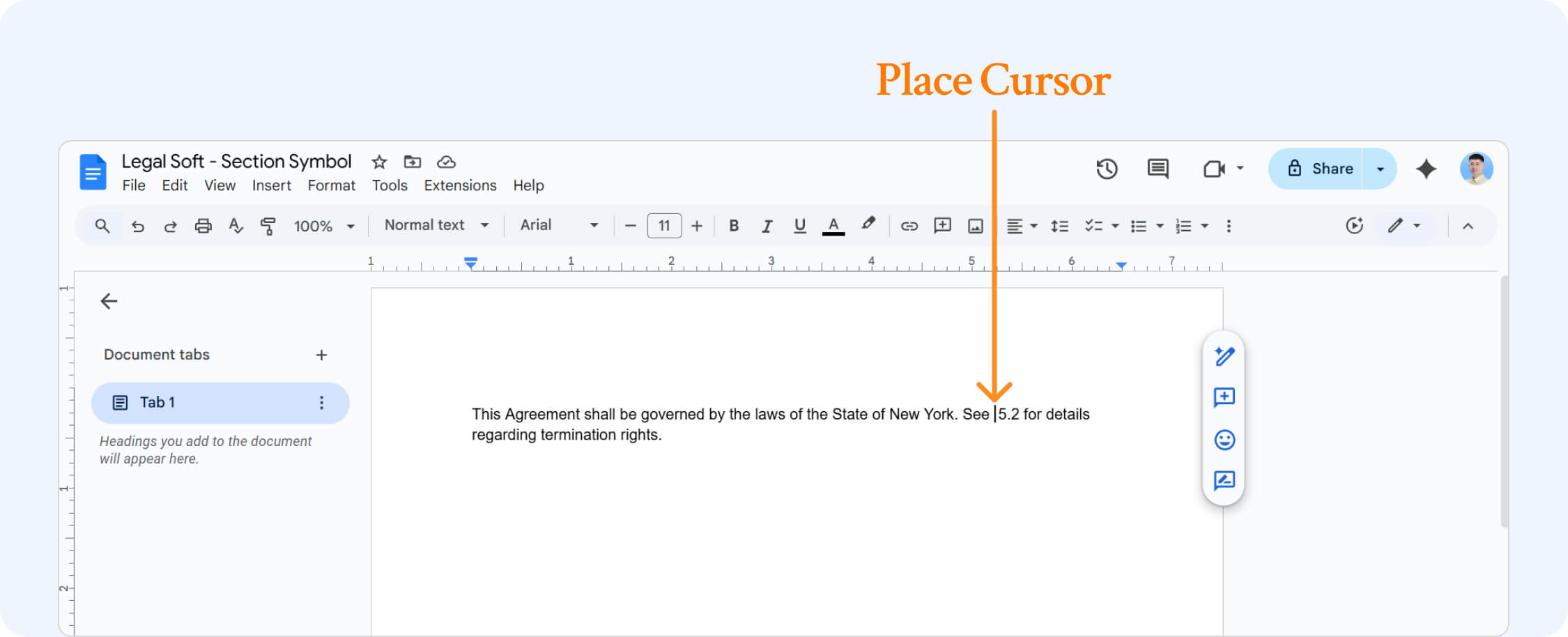Toggle italic formatting
Viewport: 1568px width, 637px height.
tap(767, 226)
